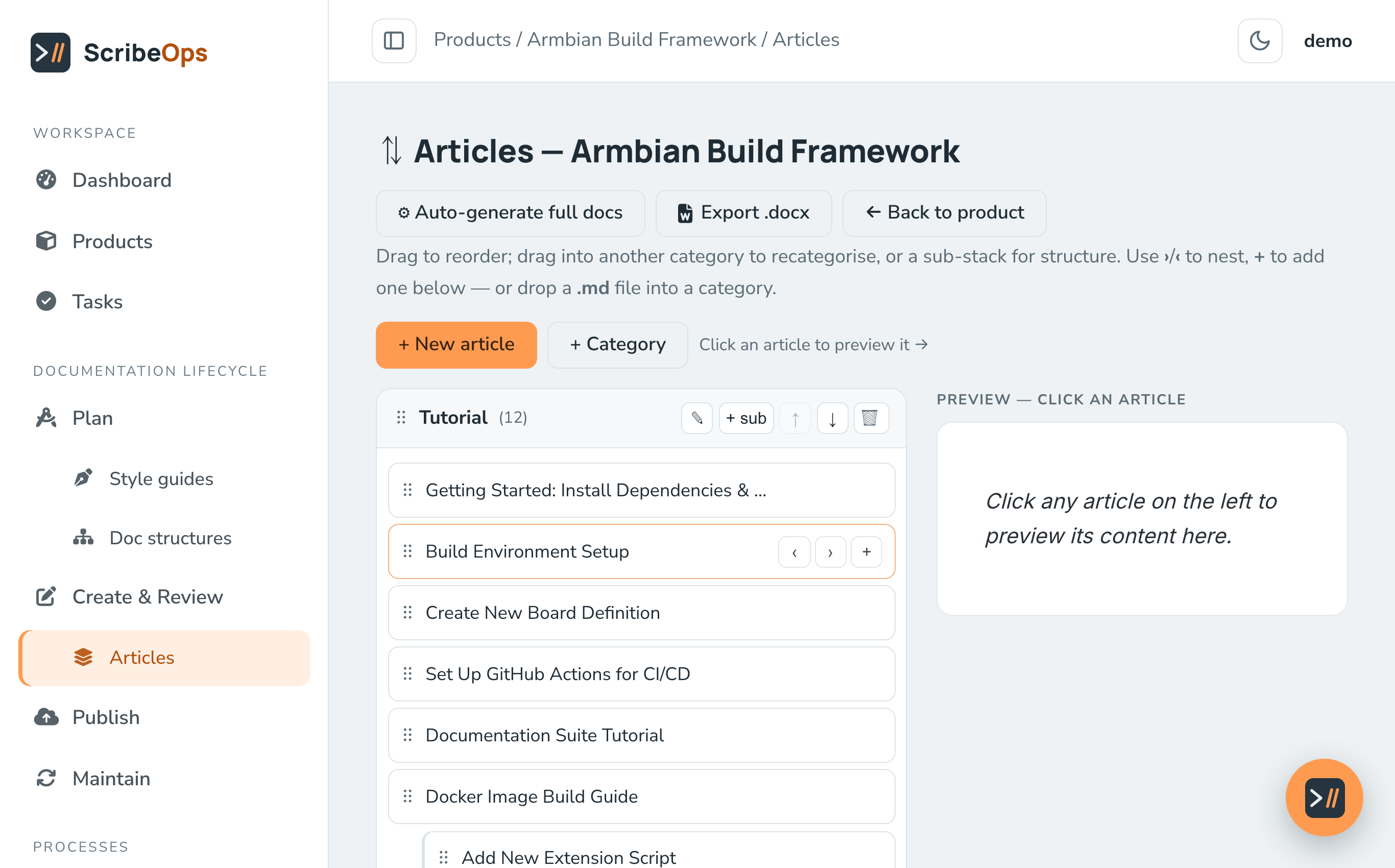The image size is (1395, 868).
Task: Open the Plan lifecycle section
Action: coord(164,418)
